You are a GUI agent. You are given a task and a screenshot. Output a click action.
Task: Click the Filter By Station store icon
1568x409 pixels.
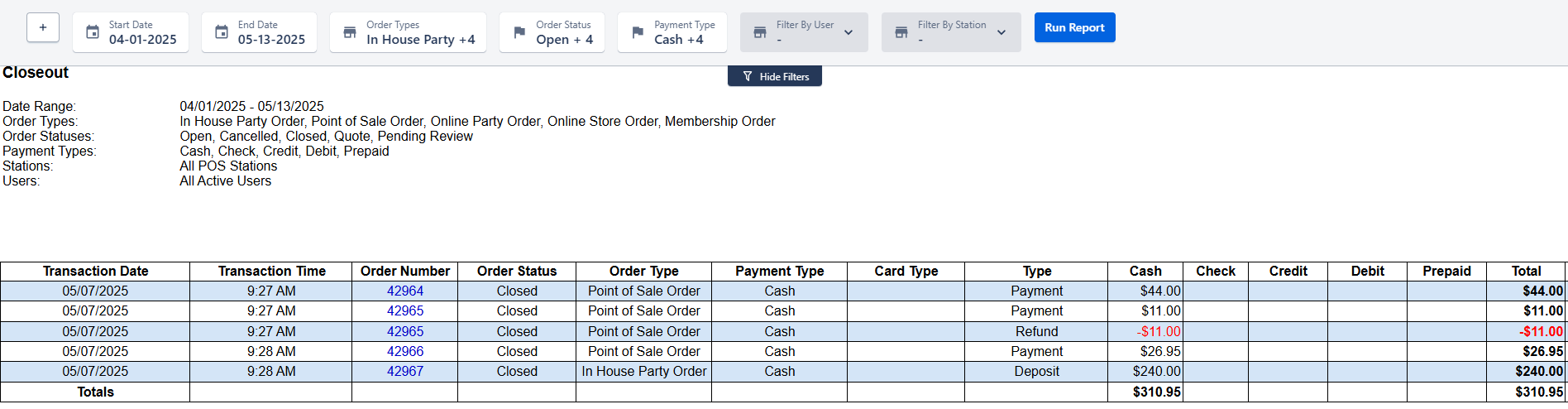pyautogui.click(x=901, y=32)
